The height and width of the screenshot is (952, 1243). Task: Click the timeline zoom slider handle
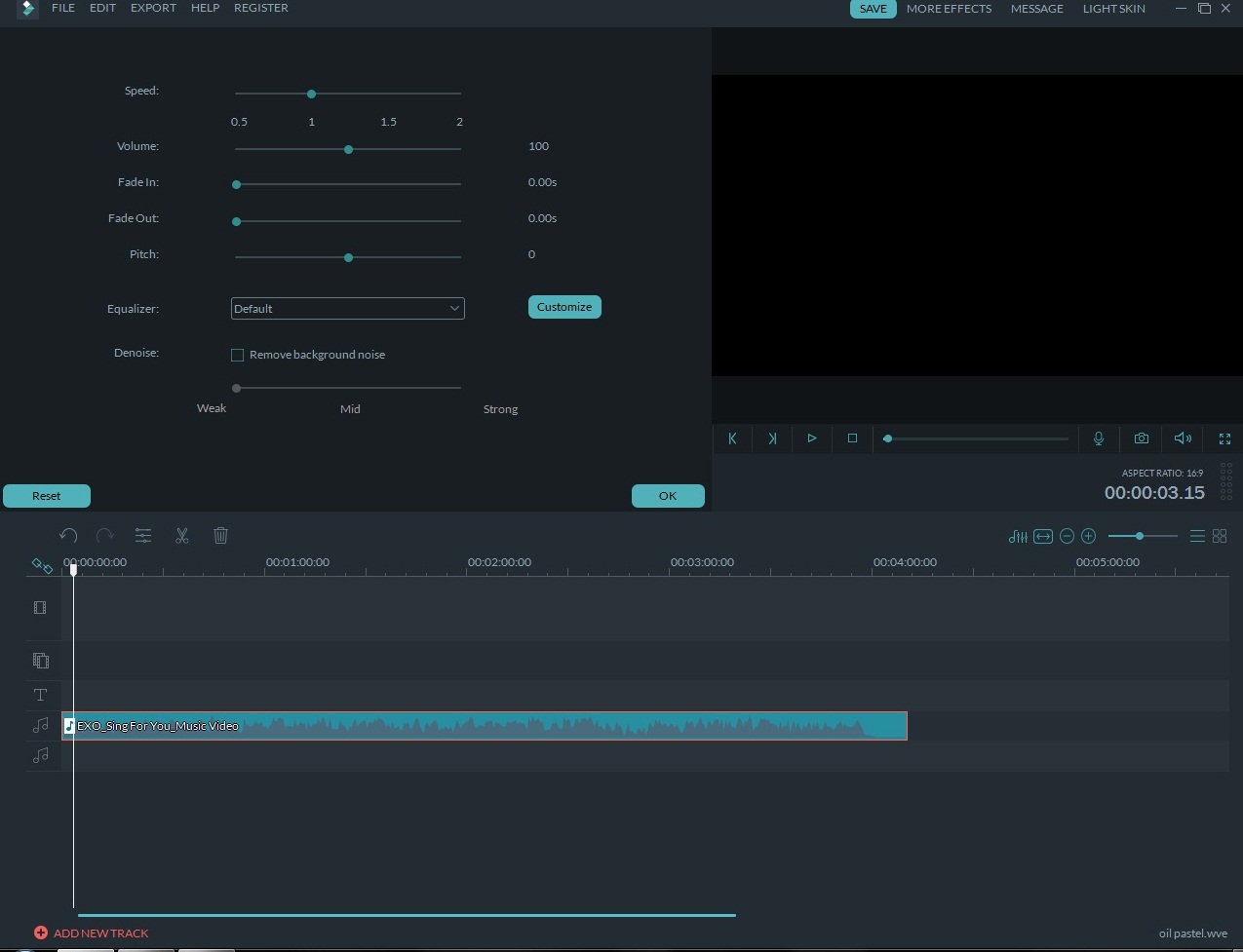tap(1139, 536)
